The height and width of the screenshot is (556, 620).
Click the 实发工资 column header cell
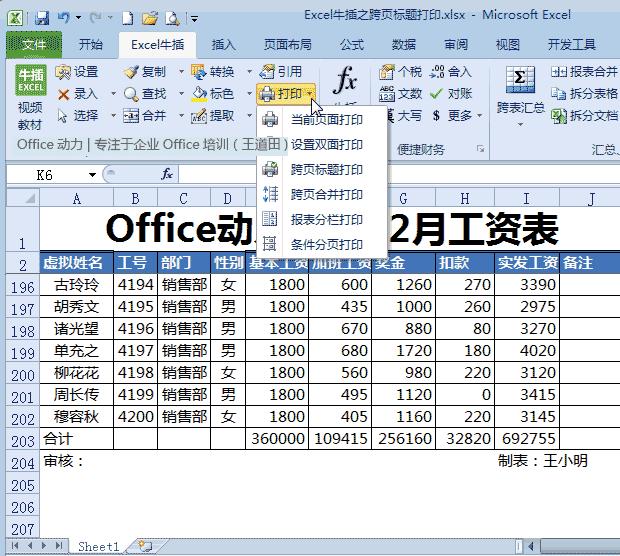527,263
